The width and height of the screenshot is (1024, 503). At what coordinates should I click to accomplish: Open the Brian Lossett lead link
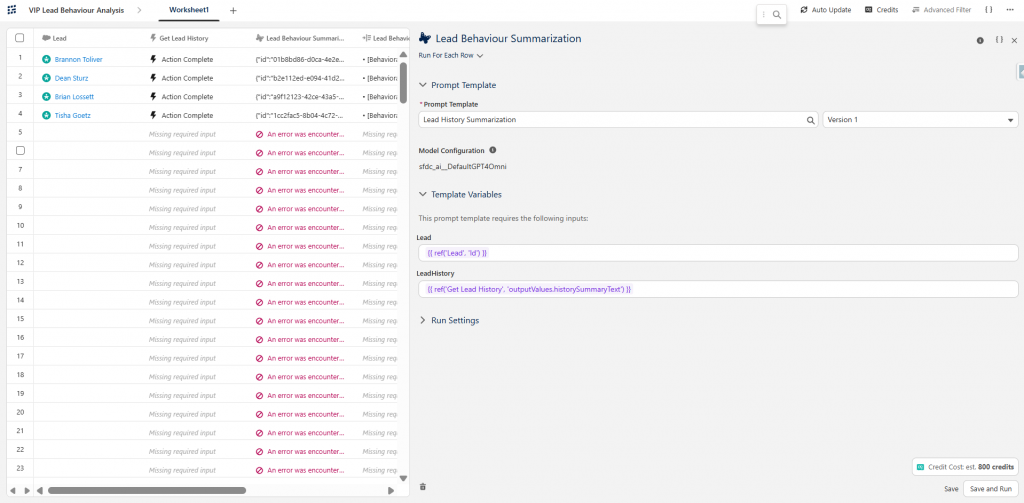click(74, 97)
